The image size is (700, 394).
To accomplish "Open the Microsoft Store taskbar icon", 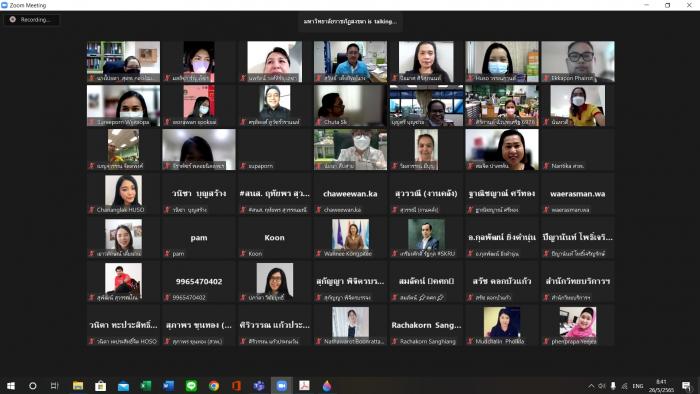I will 100,386.
